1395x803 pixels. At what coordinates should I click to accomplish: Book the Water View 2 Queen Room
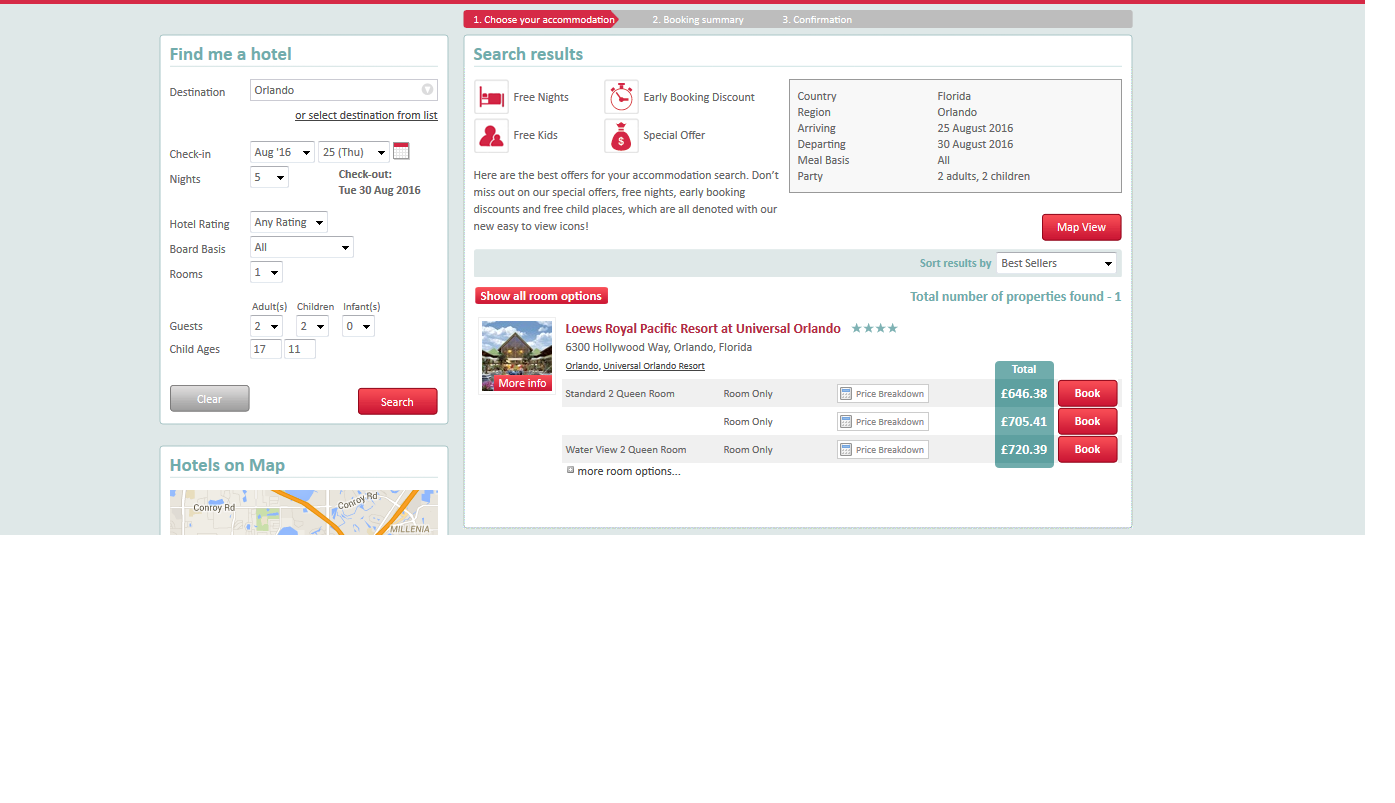point(1088,449)
